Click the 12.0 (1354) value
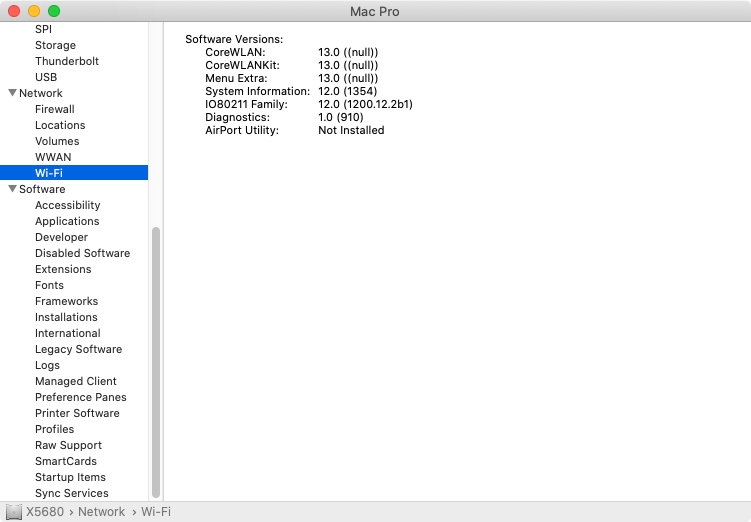Viewport: 751px width, 522px height. point(347,91)
